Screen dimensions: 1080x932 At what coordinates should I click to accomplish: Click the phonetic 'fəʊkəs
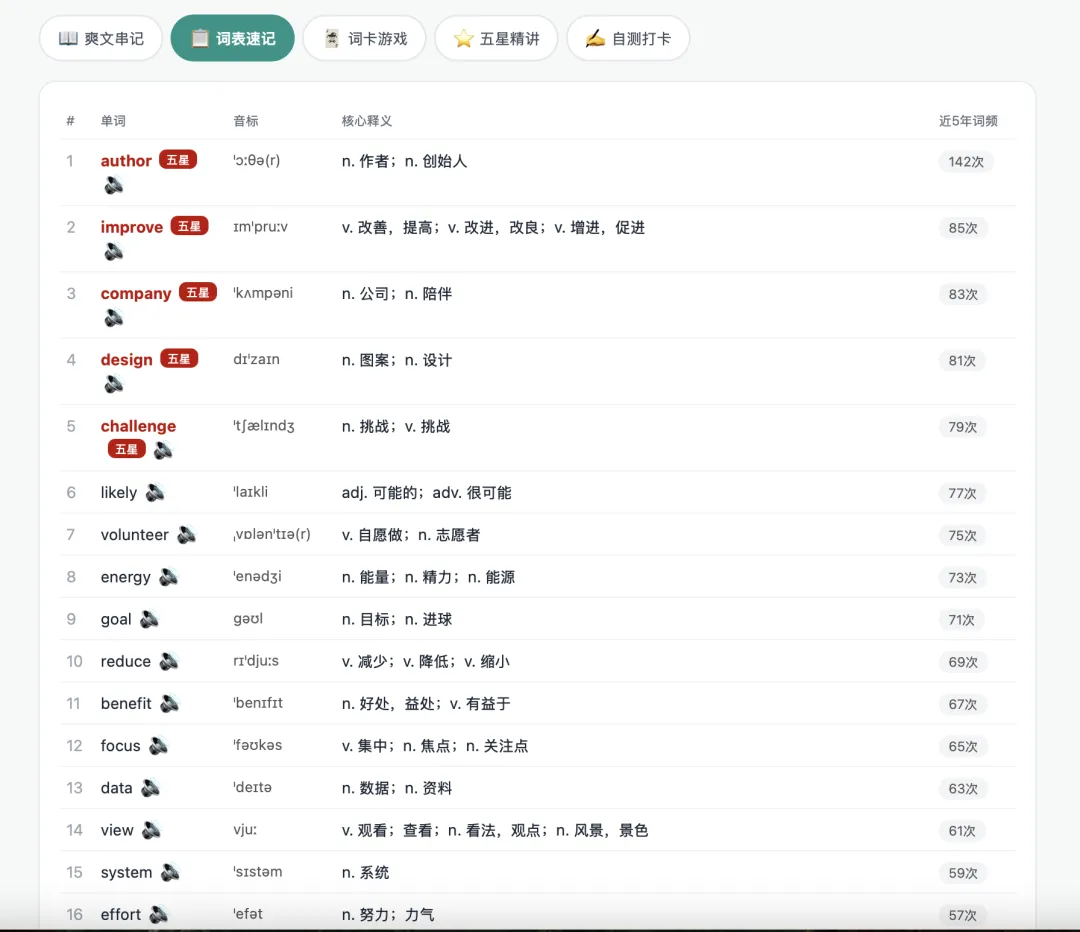(x=258, y=745)
